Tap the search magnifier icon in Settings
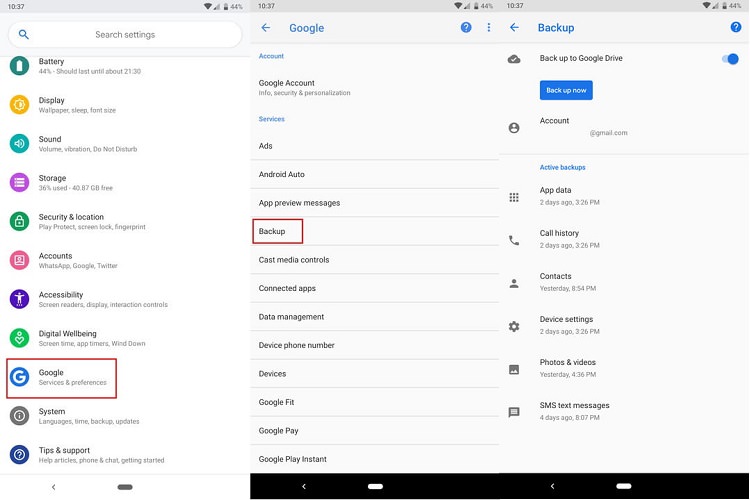This screenshot has height=500, width=750. click(23, 34)
